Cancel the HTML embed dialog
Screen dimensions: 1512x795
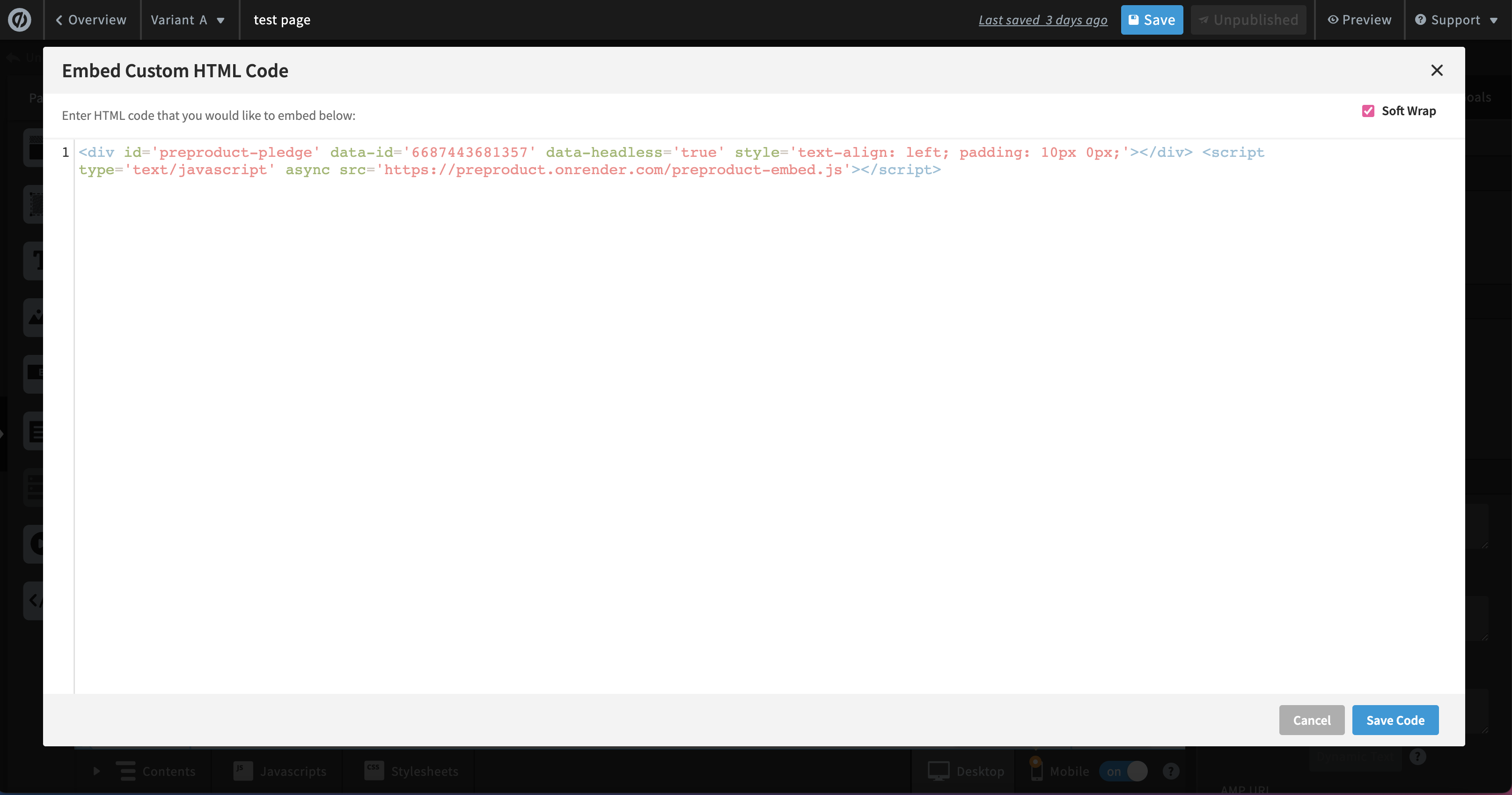(x=1311, y=720)
